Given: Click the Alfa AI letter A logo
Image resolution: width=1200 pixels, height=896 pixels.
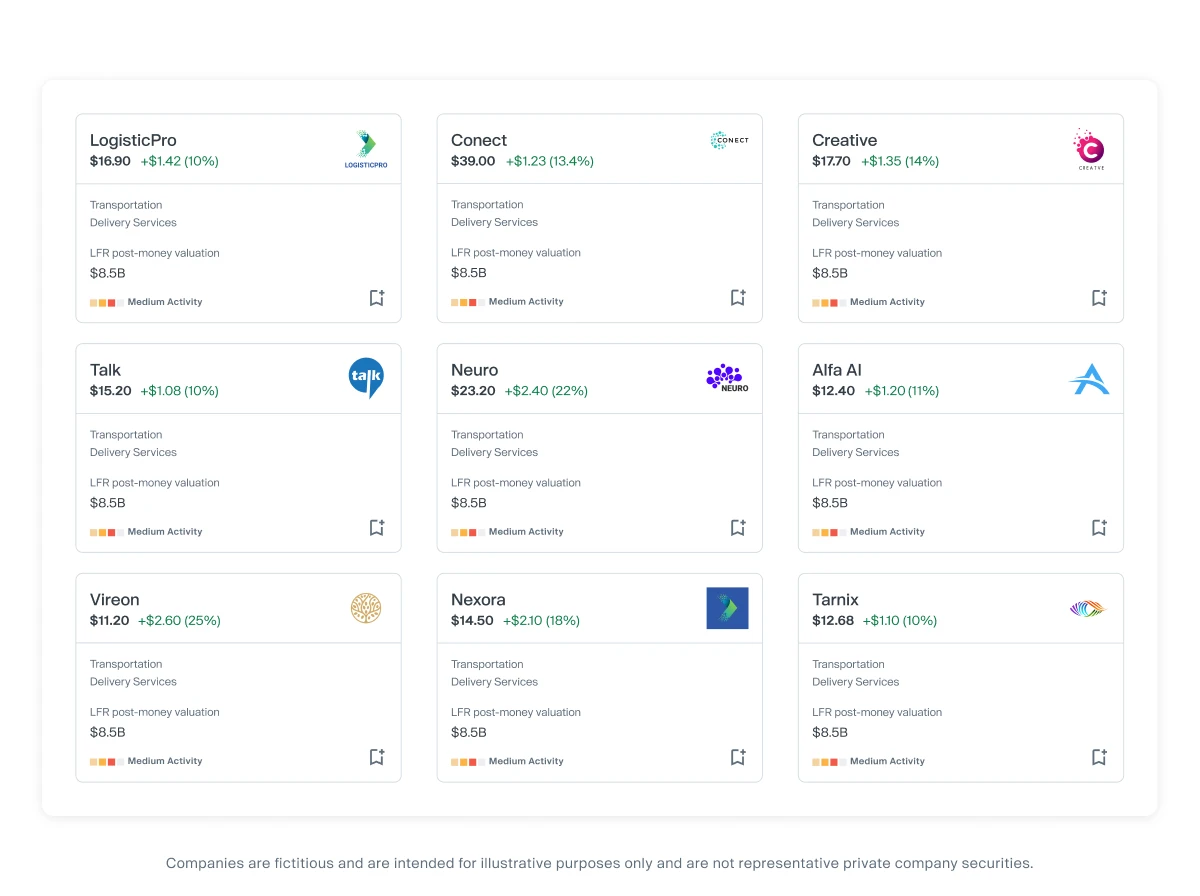Looking at the screenshot, I should coord(1088,379).
